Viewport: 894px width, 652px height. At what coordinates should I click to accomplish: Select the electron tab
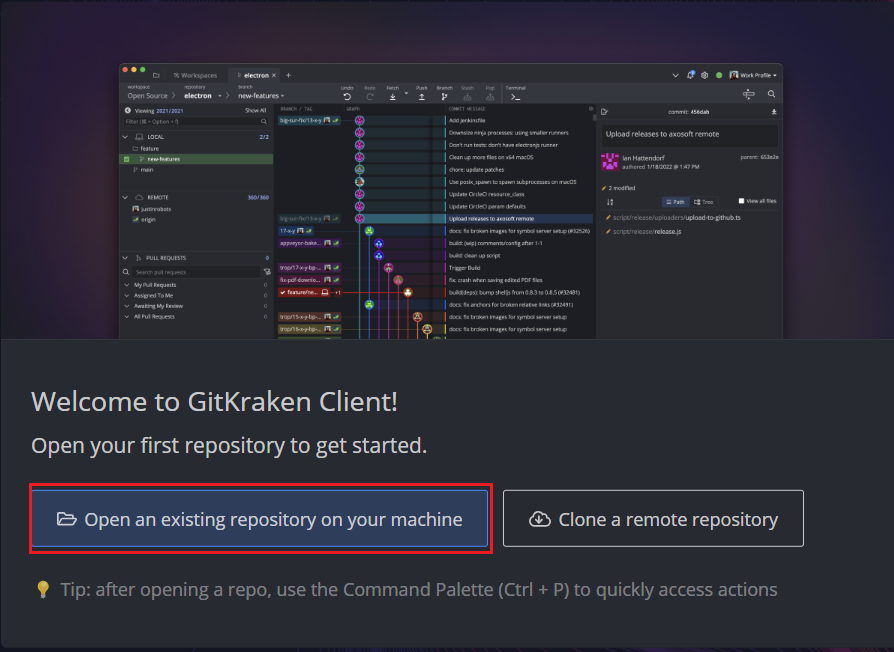pyautogui.click(x=253, y=75)
